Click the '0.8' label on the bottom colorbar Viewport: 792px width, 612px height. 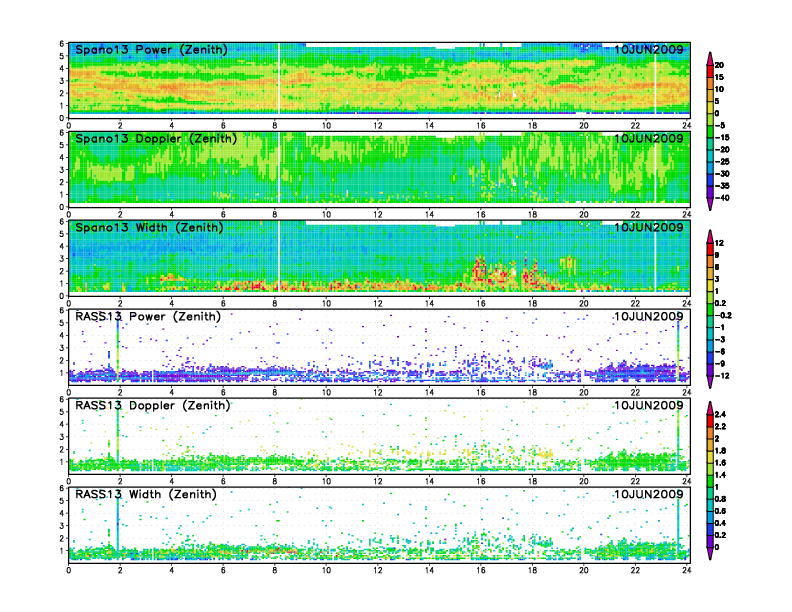[720, 499]
